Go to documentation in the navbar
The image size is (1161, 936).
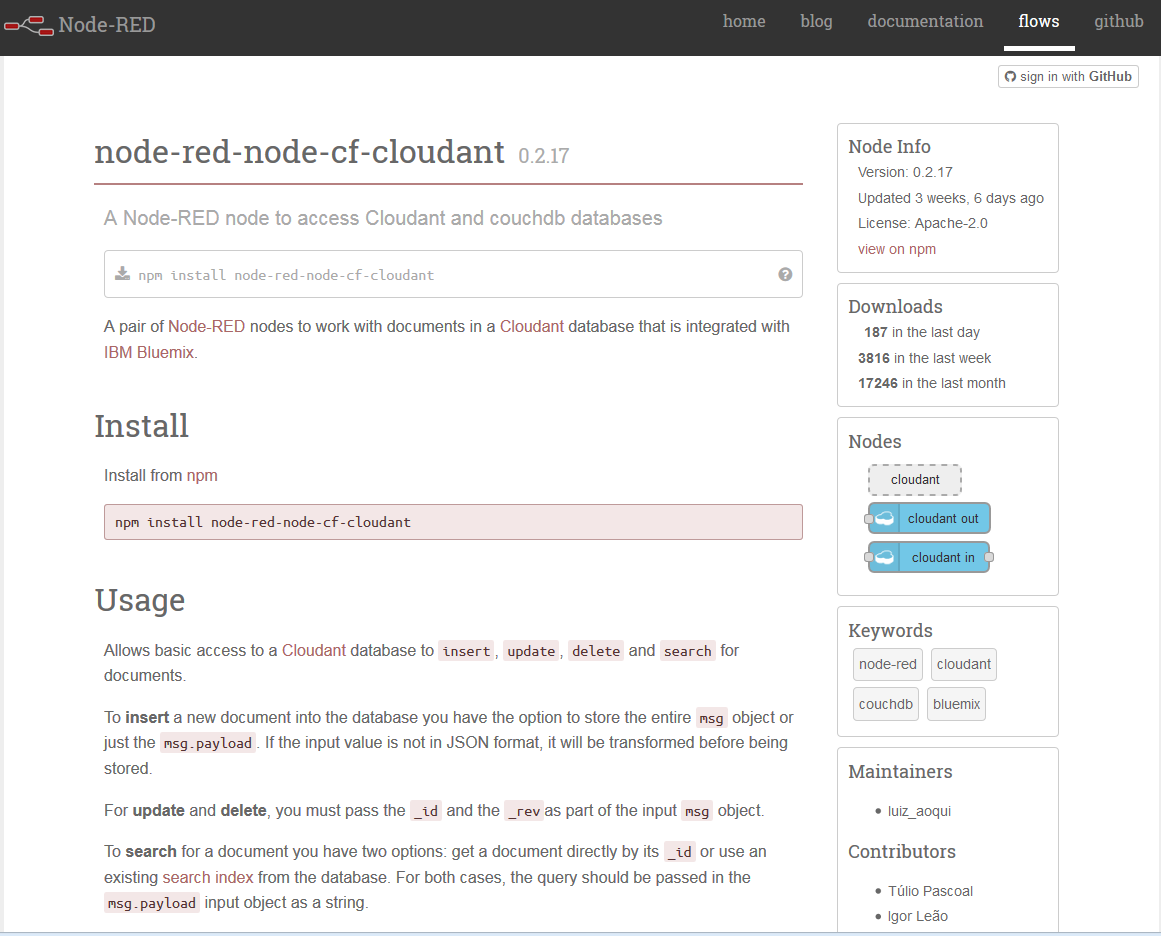(925, 21)
